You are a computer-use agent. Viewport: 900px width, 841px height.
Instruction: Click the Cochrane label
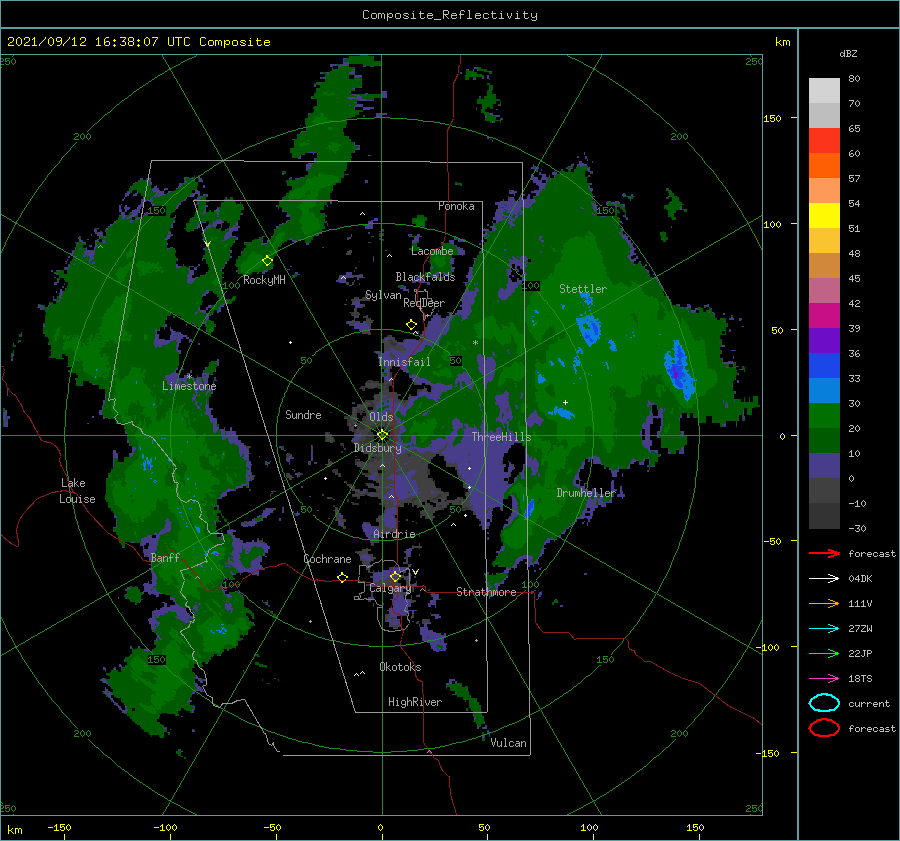(x=327, y=559)
